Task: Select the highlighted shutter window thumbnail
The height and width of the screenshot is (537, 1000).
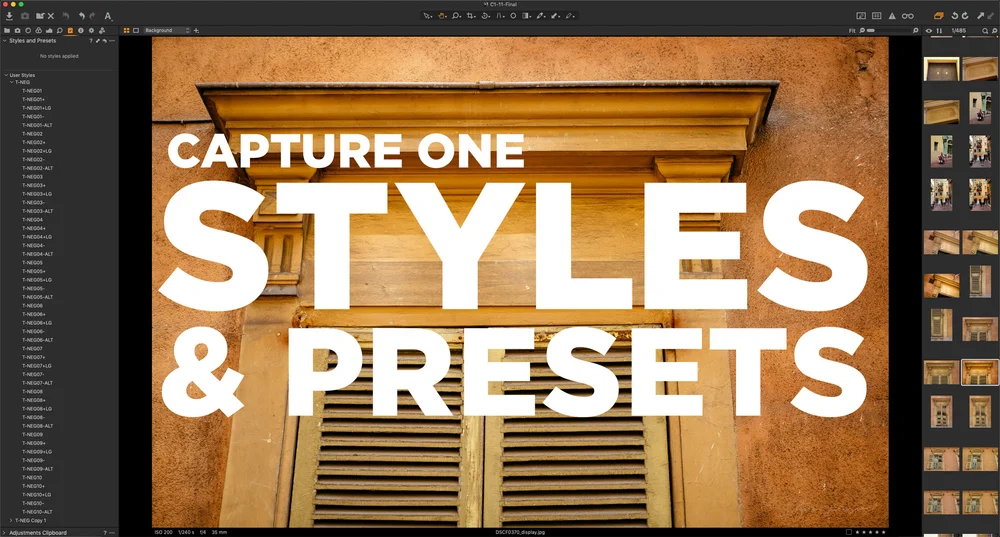Action: pos(980,372)
